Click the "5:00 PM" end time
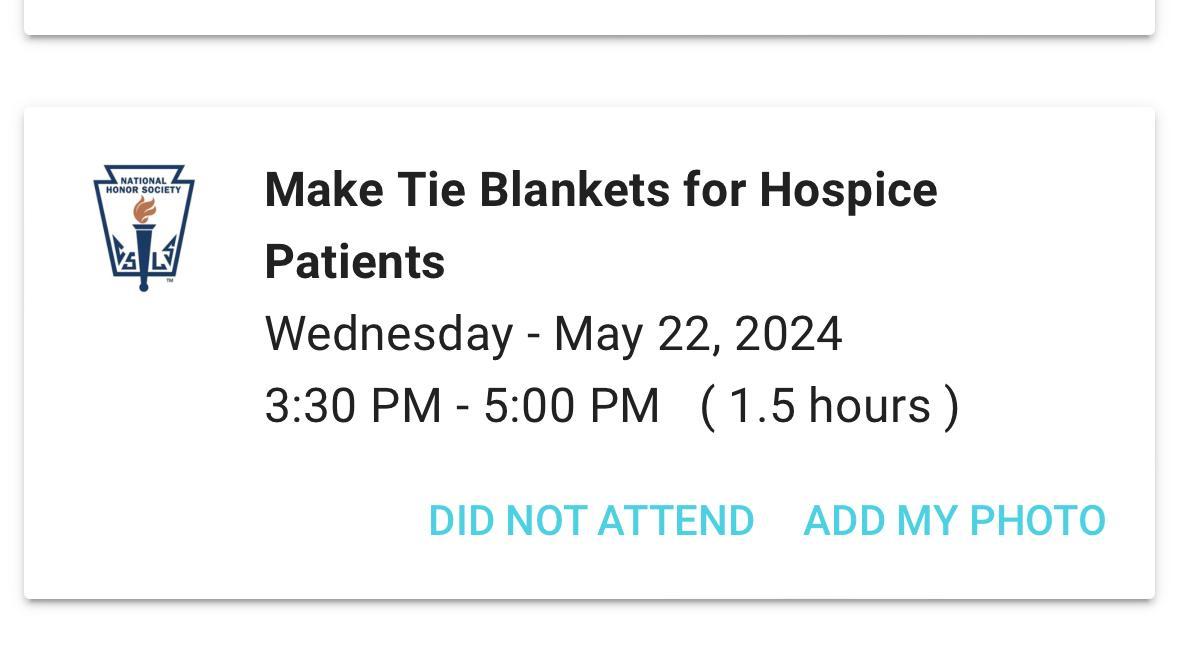Viewport: 1179px width, 660px height. [571, 406]
